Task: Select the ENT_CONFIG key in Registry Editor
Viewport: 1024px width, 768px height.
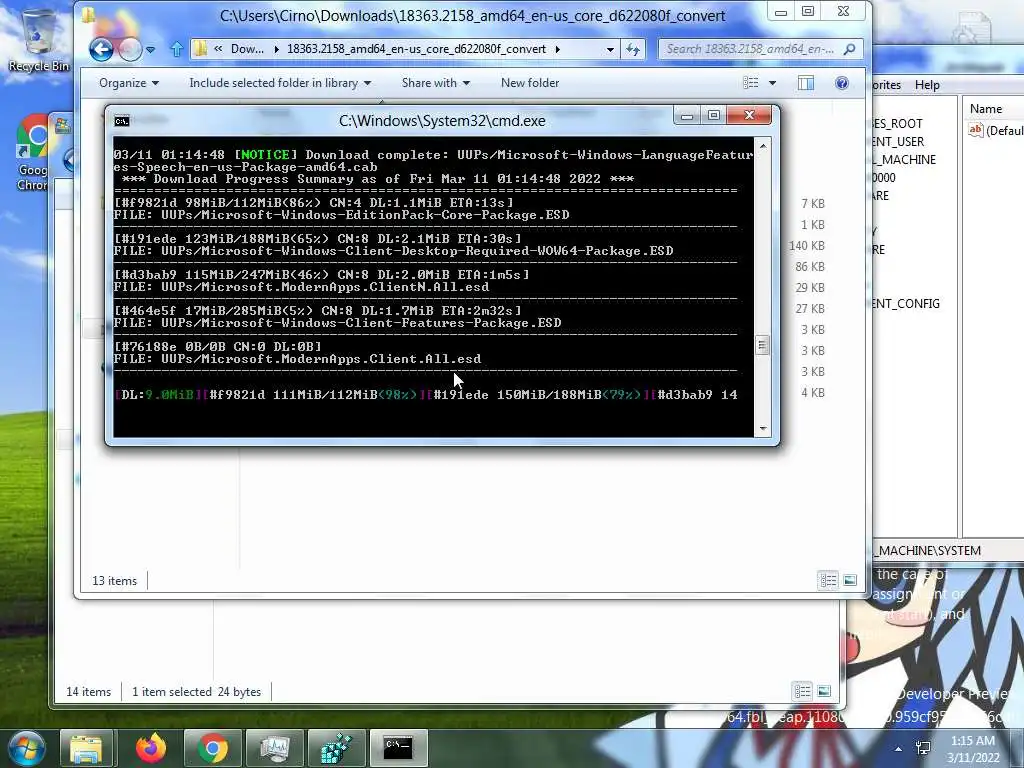Action: coord(906,304)
